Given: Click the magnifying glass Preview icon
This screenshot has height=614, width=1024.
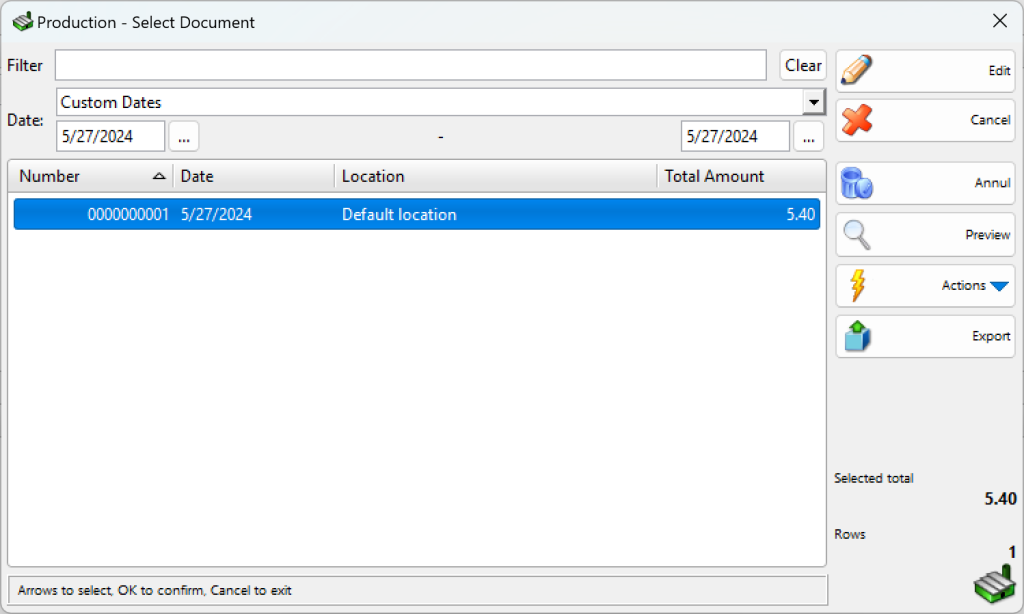Looking at the screenshot, I should 857,235.
